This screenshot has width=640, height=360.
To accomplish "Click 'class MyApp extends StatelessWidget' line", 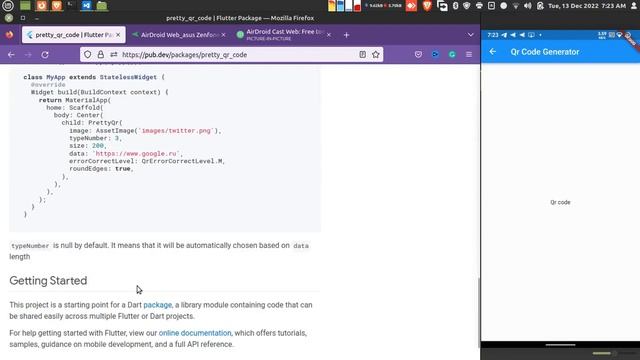I will tap(94, 77).
